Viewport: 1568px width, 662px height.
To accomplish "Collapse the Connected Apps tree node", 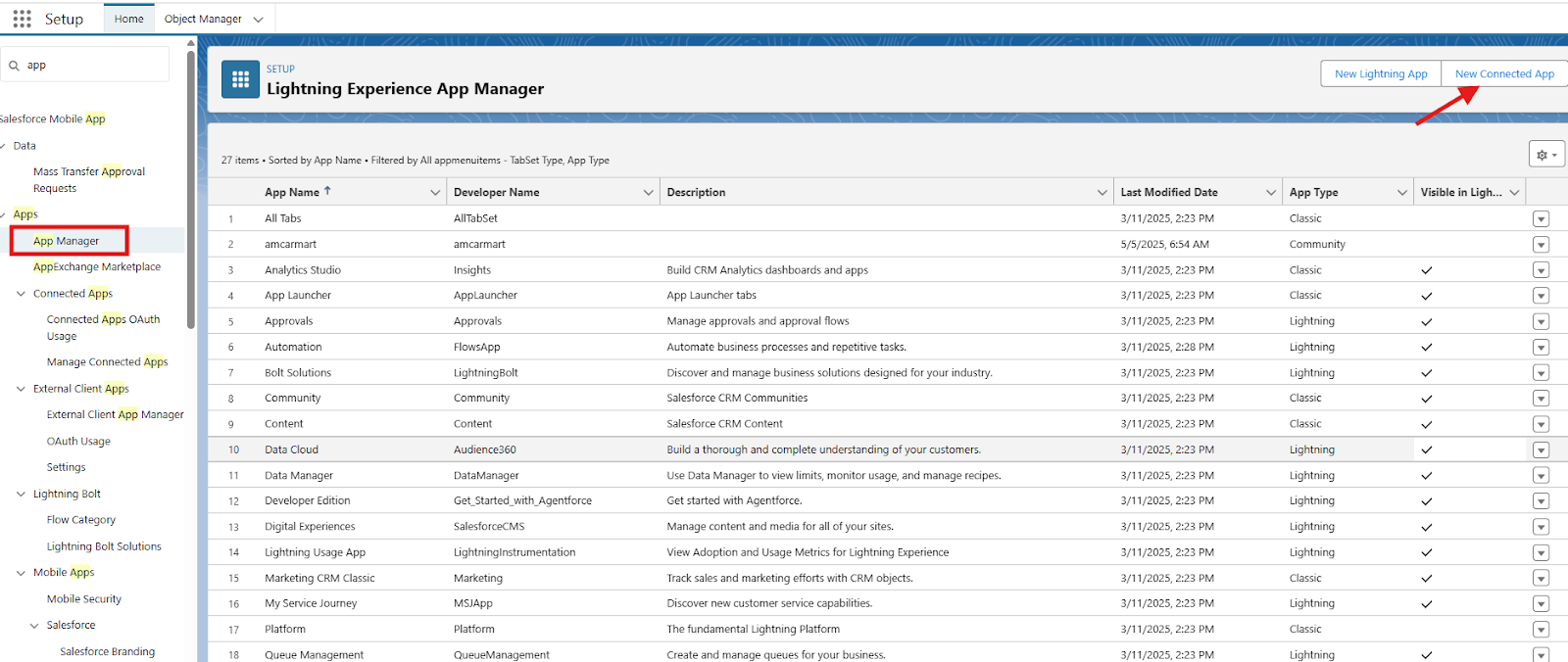I will [21, 294].
